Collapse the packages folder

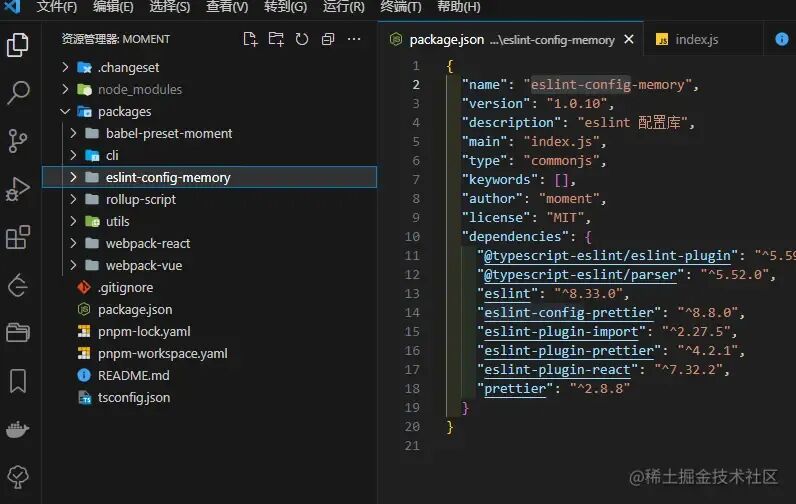(65, 111)
